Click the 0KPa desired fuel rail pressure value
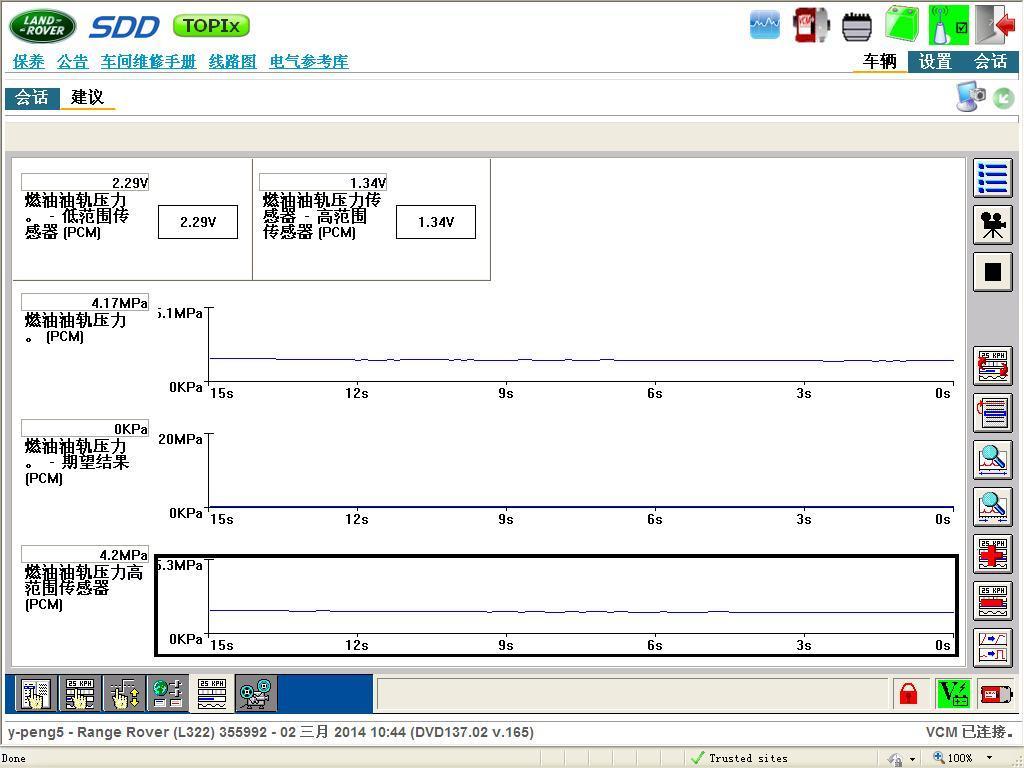The image size is (1024, 768). click(85, 428)
